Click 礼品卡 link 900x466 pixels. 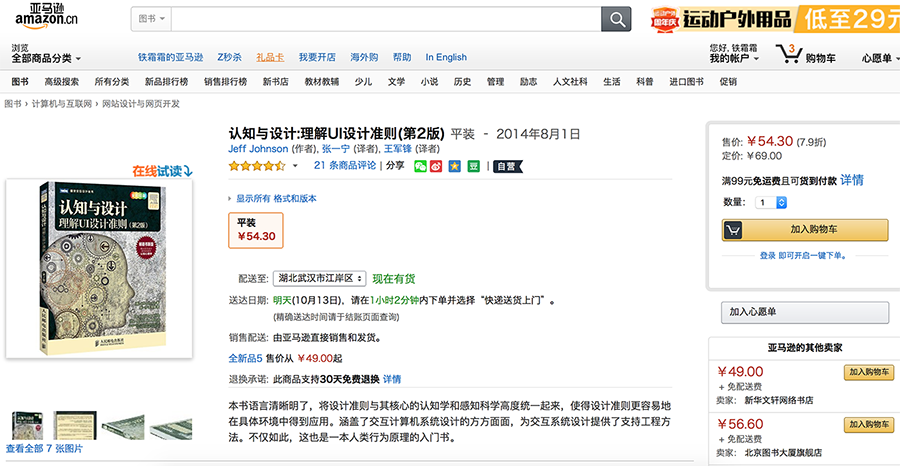[x=270, y=57]
